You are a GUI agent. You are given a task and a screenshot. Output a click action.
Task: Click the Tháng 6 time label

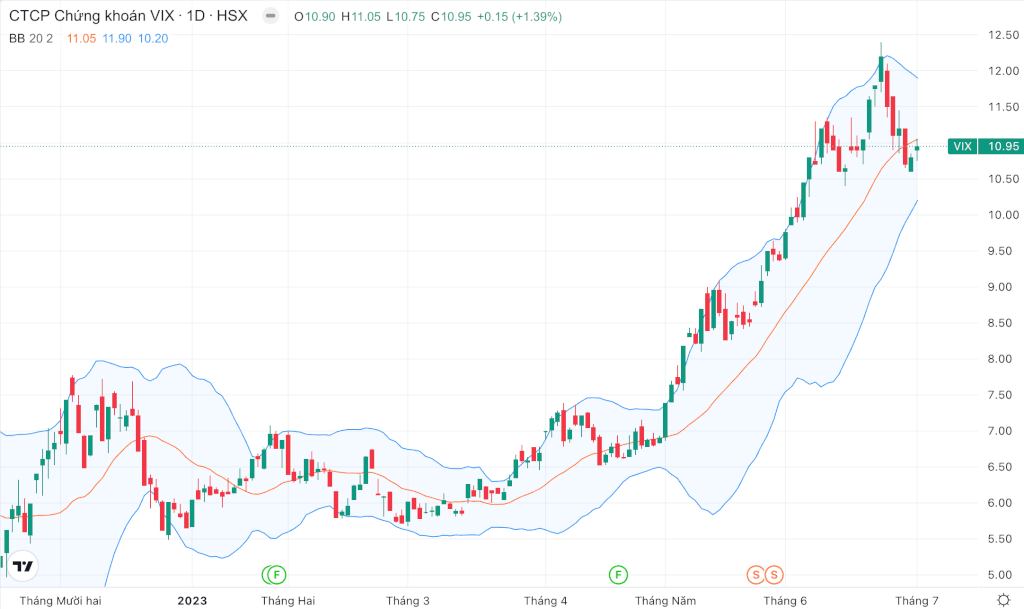pyautogui.click(x=785, y=601)
